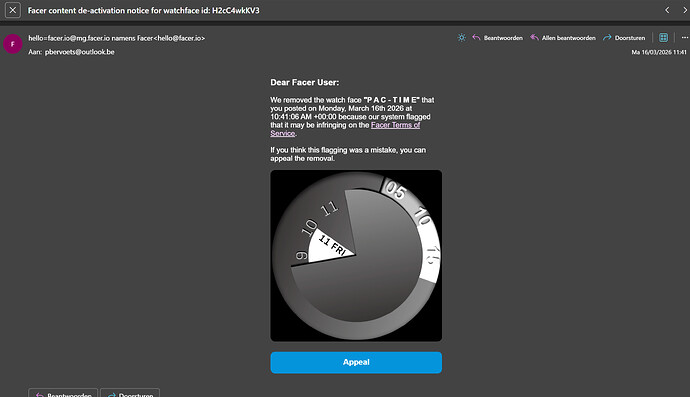Screen dimensions: 690x397
Task: Click Doorsturen in the message header
Action: (x=624, y=38)
